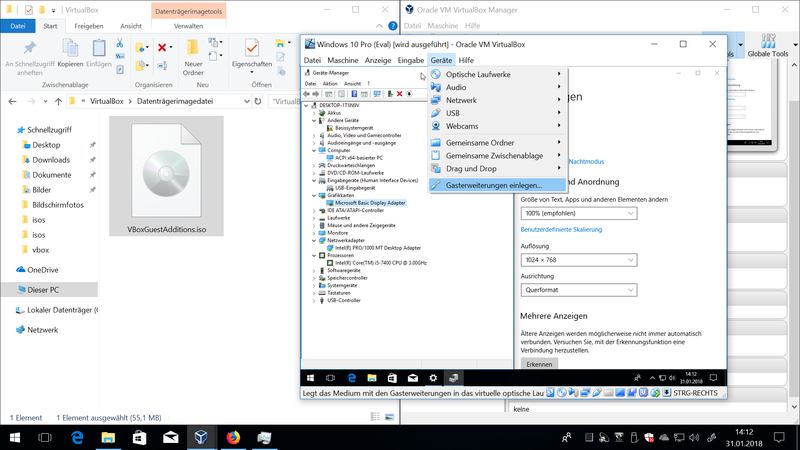The height and width of the screenshot is (450, 800).
Task: Click the refresh icon beside Explorer address bar
Action: point(258,101)
